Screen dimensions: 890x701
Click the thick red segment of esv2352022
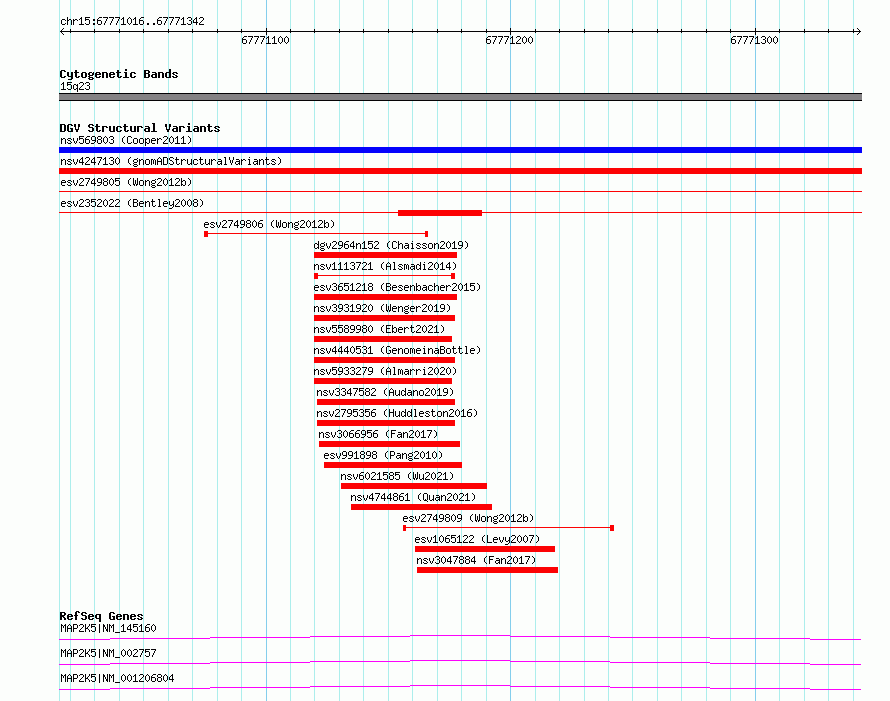[440, 213]
